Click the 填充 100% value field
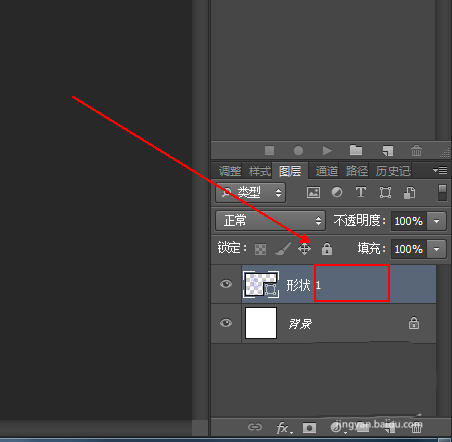This screenshot has height=442, width=452. 409,249
